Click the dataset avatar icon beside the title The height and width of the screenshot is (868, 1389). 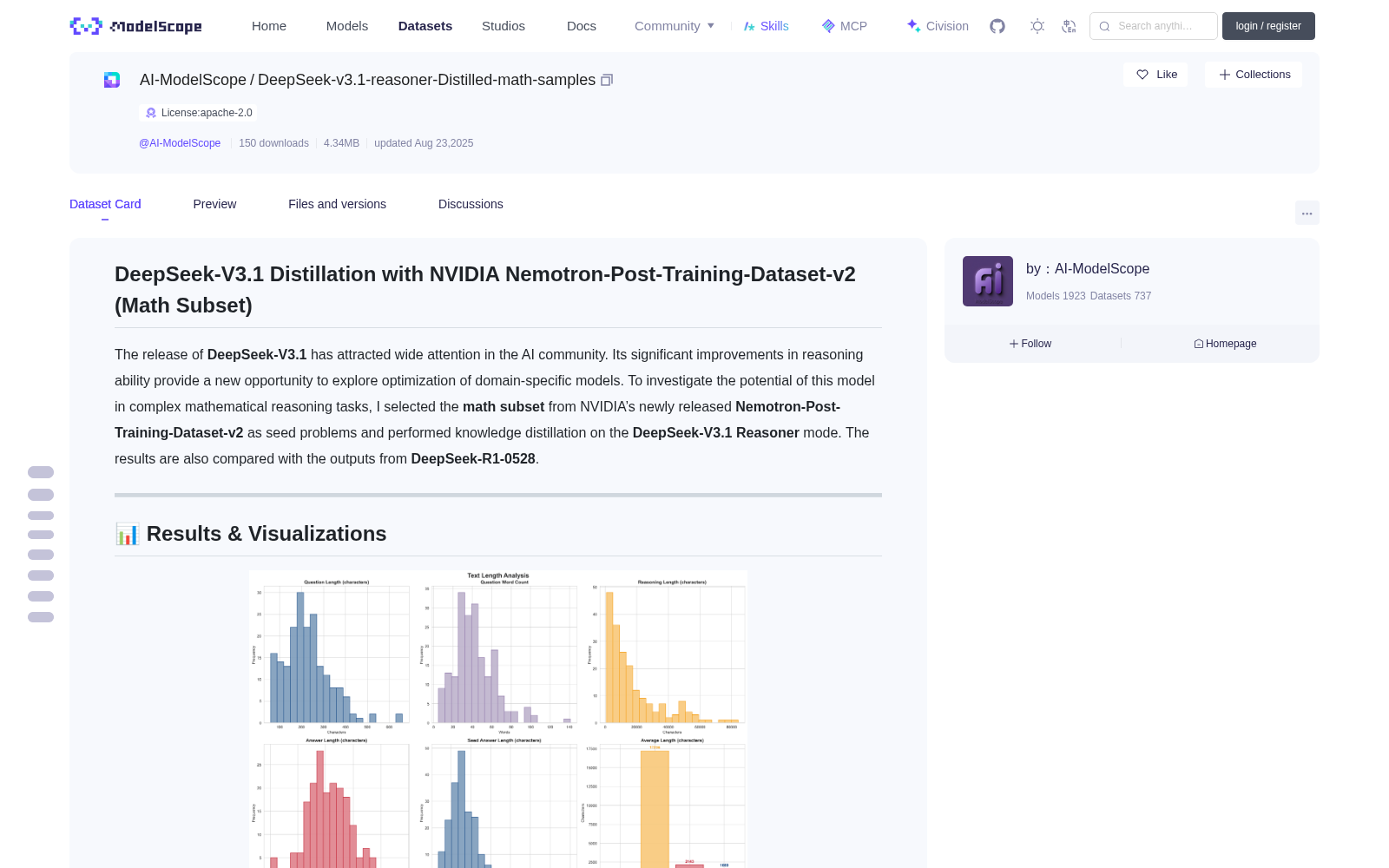pyautogui.click(x=112, y=80)
